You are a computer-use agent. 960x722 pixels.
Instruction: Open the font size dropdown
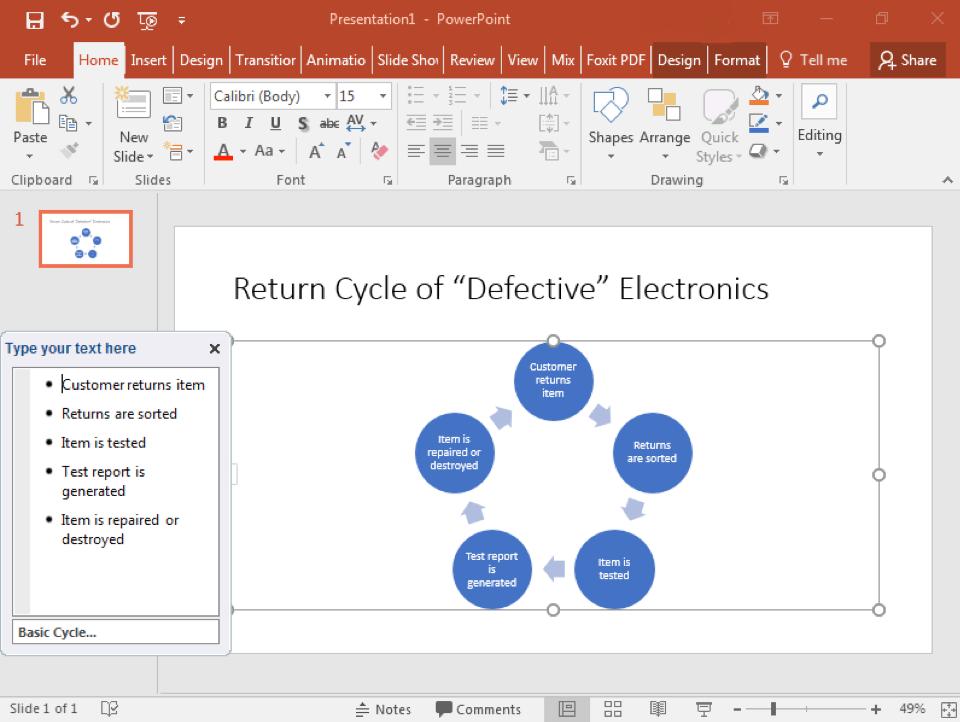tap(383, 97)
